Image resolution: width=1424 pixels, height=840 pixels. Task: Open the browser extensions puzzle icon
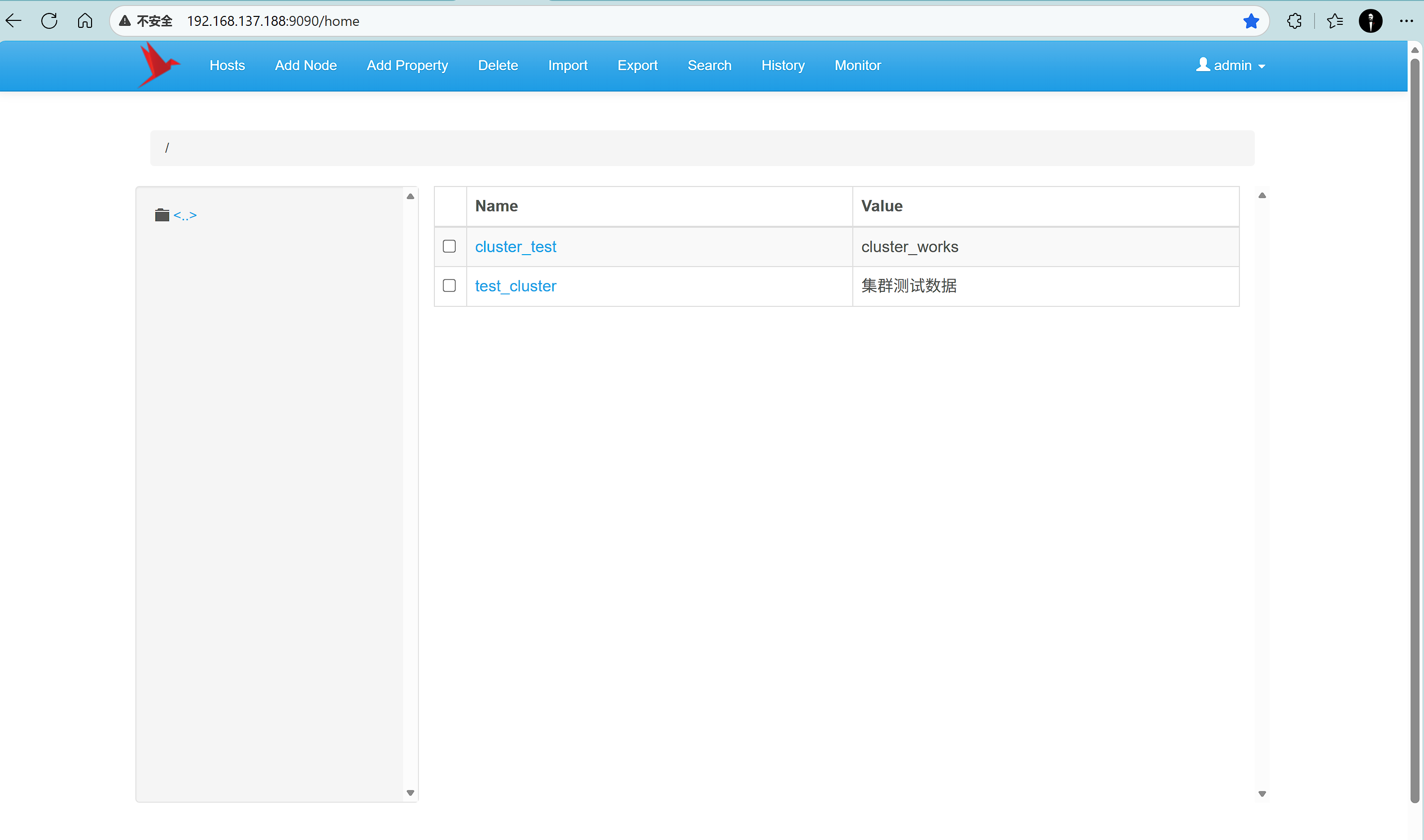pos(1294,21)
